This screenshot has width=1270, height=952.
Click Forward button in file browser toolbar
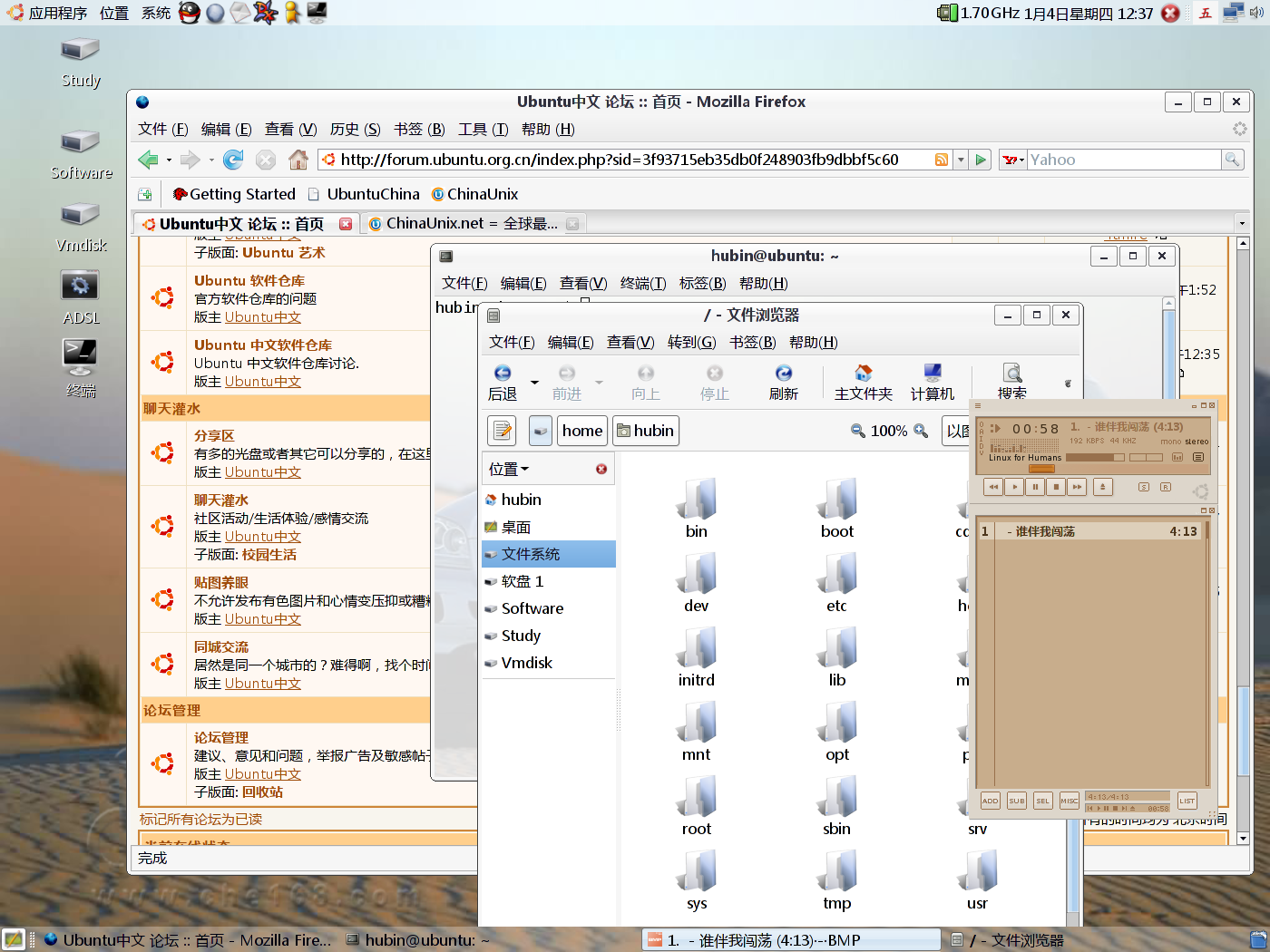point(567,383)
